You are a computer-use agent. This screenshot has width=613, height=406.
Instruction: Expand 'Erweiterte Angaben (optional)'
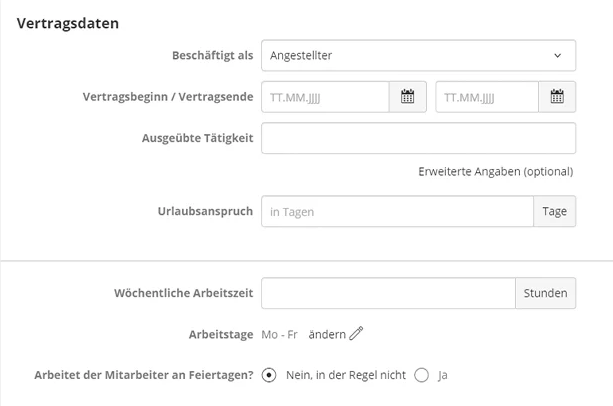point(495,171)
